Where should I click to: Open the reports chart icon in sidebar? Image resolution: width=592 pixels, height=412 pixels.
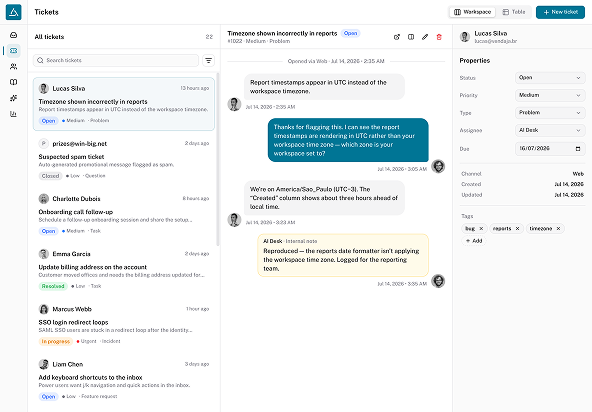click(14, 114)
